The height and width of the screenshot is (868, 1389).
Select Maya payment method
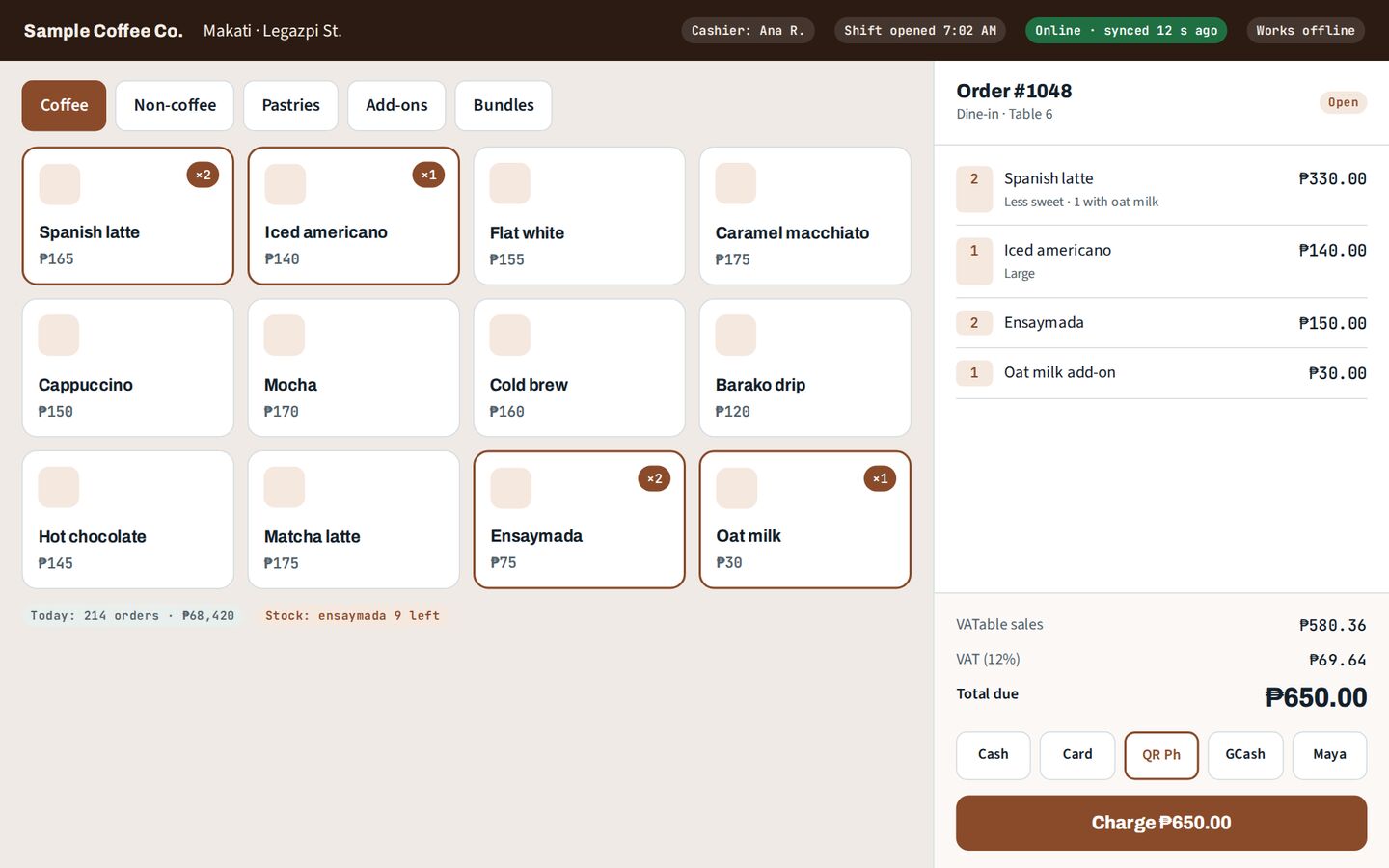point(1329,755)
